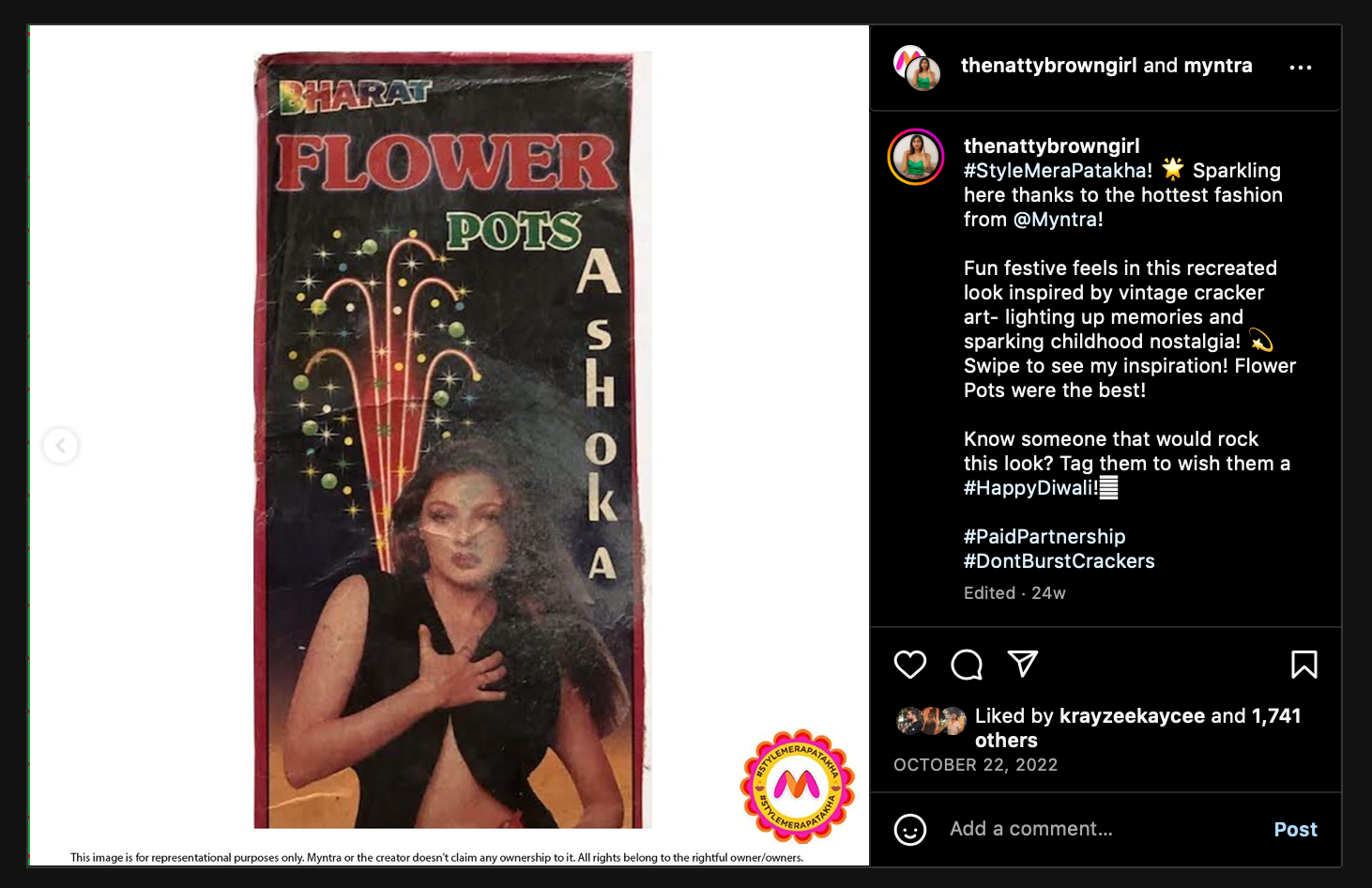Go to the previous carousel image arrow
This screenshot has height=888, width=1372.
[60, 445]
